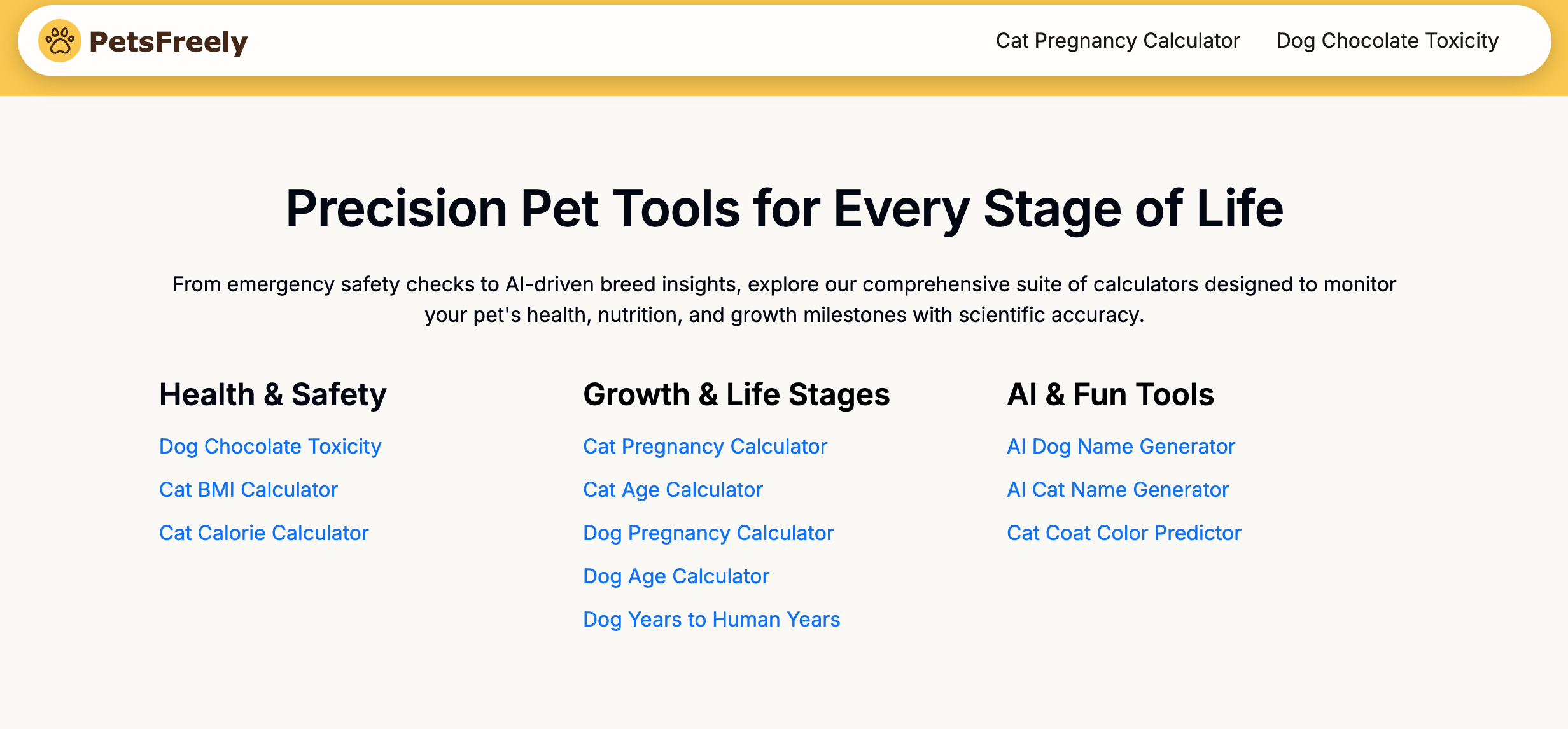This screenshot has width=1568, height=729.
Task: Open the AI Cat Name Generator
Action: point(1117,489)
